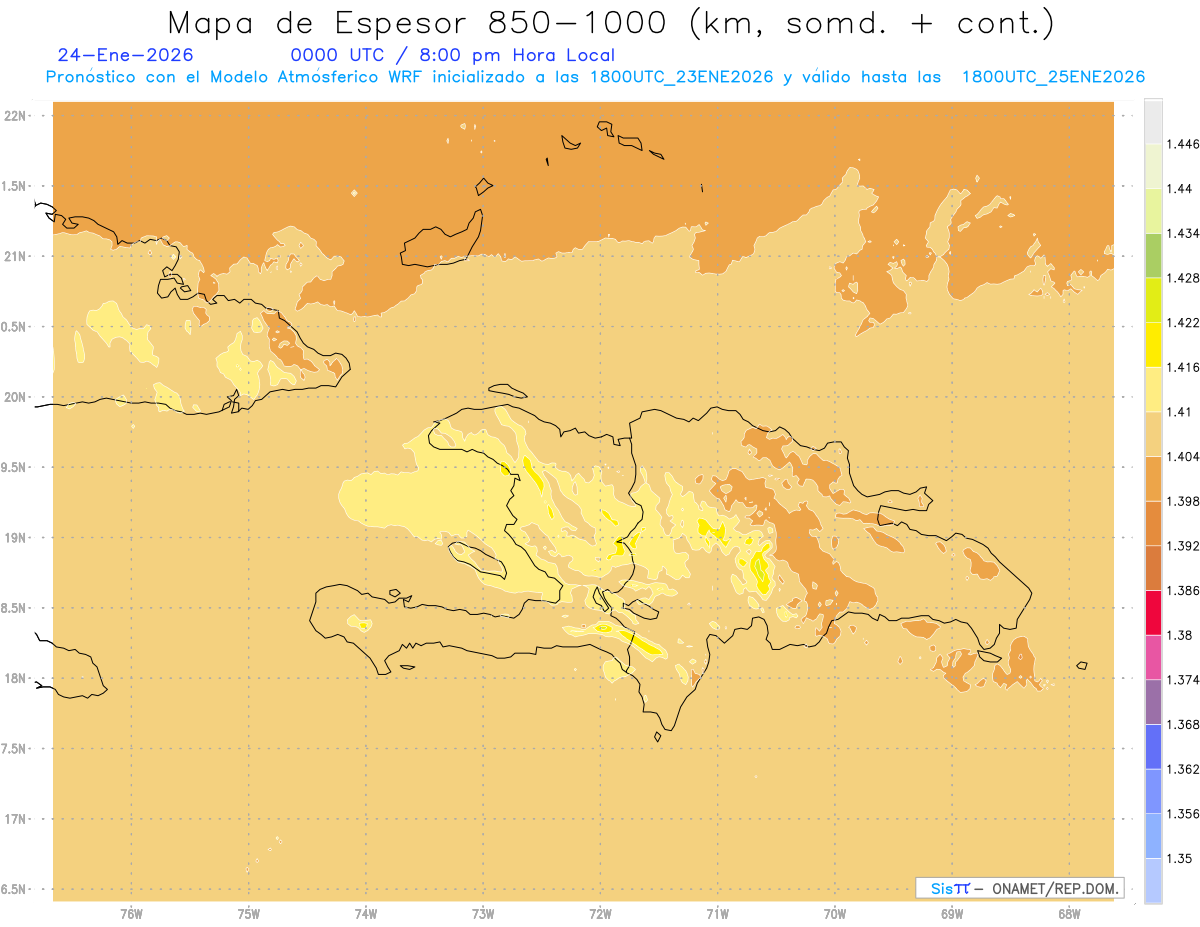Click the darker orange legend segment between 1.392 and 1.398
Screen dimensions: 1200x927
[x=1153, y=523]
